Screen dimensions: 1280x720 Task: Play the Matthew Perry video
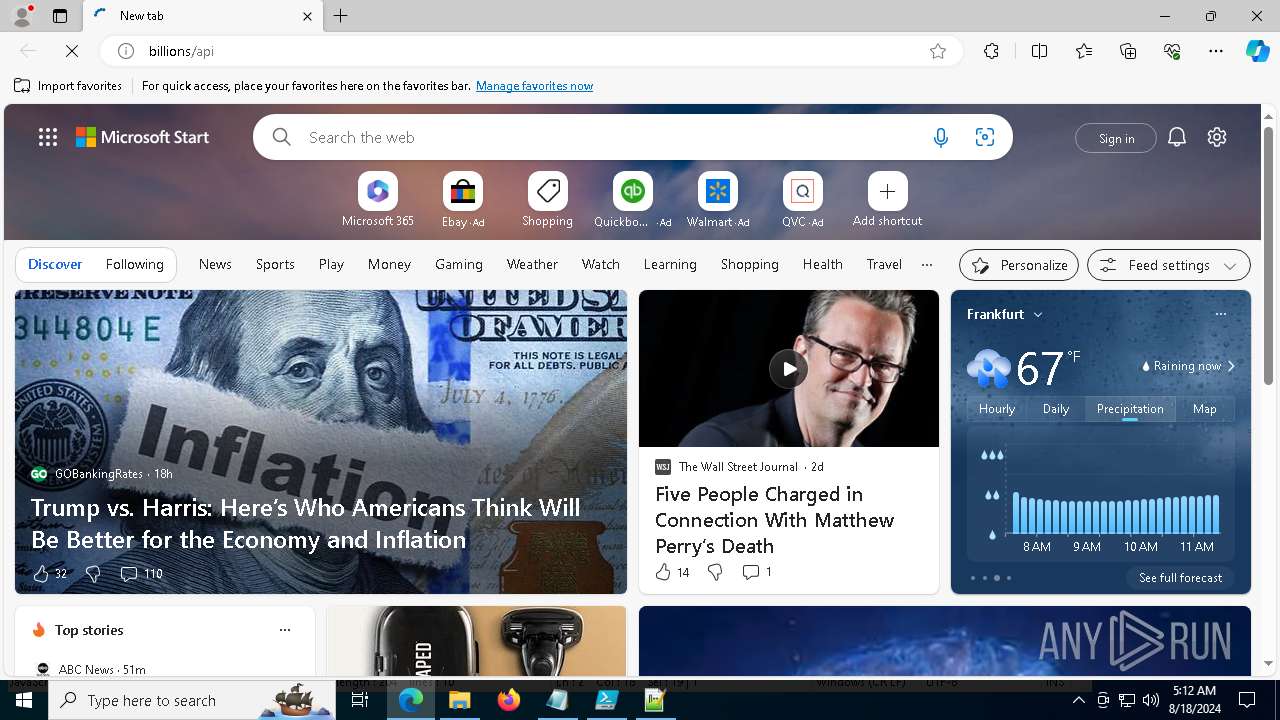pos(789,369)
